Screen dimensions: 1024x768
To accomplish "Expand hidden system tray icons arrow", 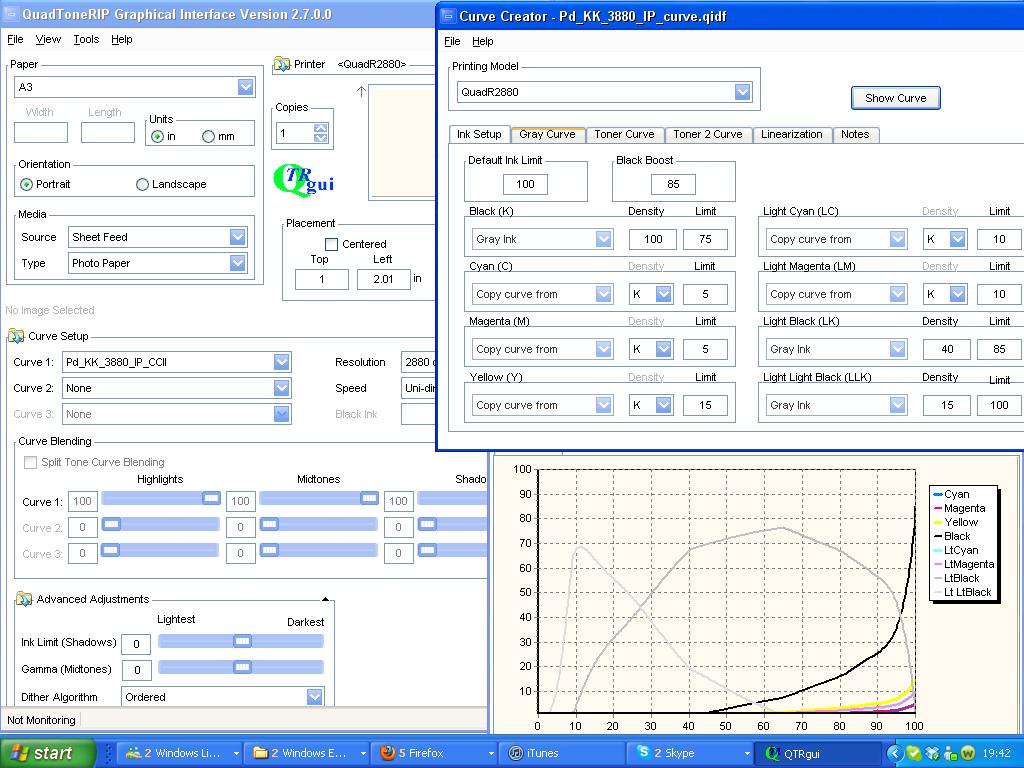I will point(893,754).
